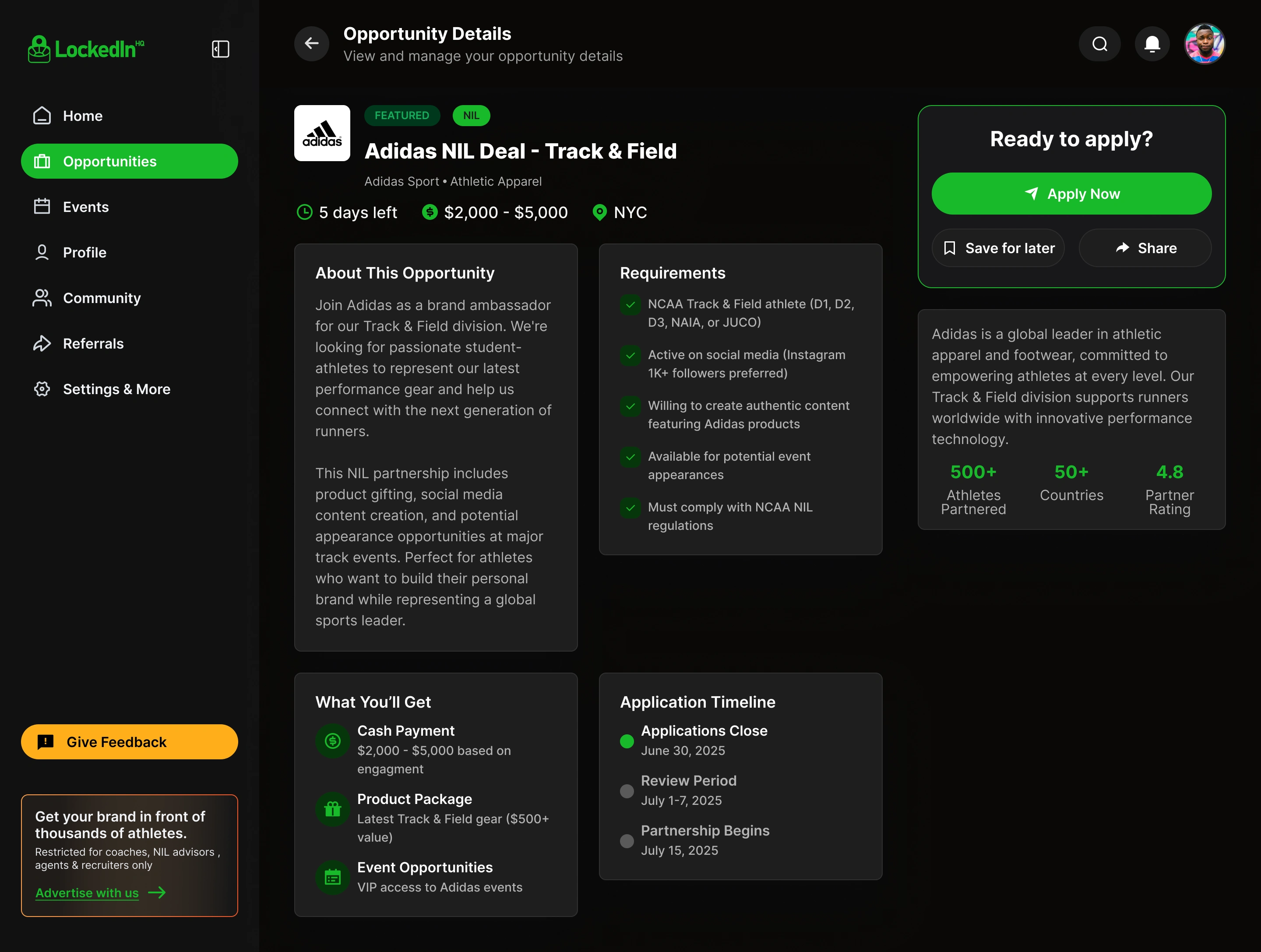
Task: Select Opportunities in the sidebar
Action: 130,161
